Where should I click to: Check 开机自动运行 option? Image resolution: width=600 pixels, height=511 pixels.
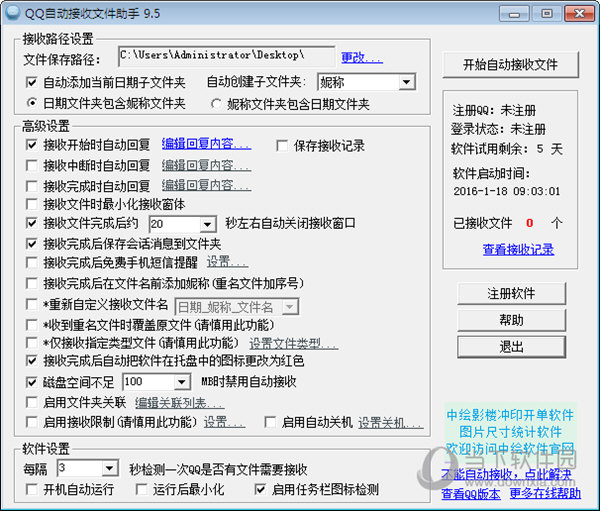pos(31,490)
